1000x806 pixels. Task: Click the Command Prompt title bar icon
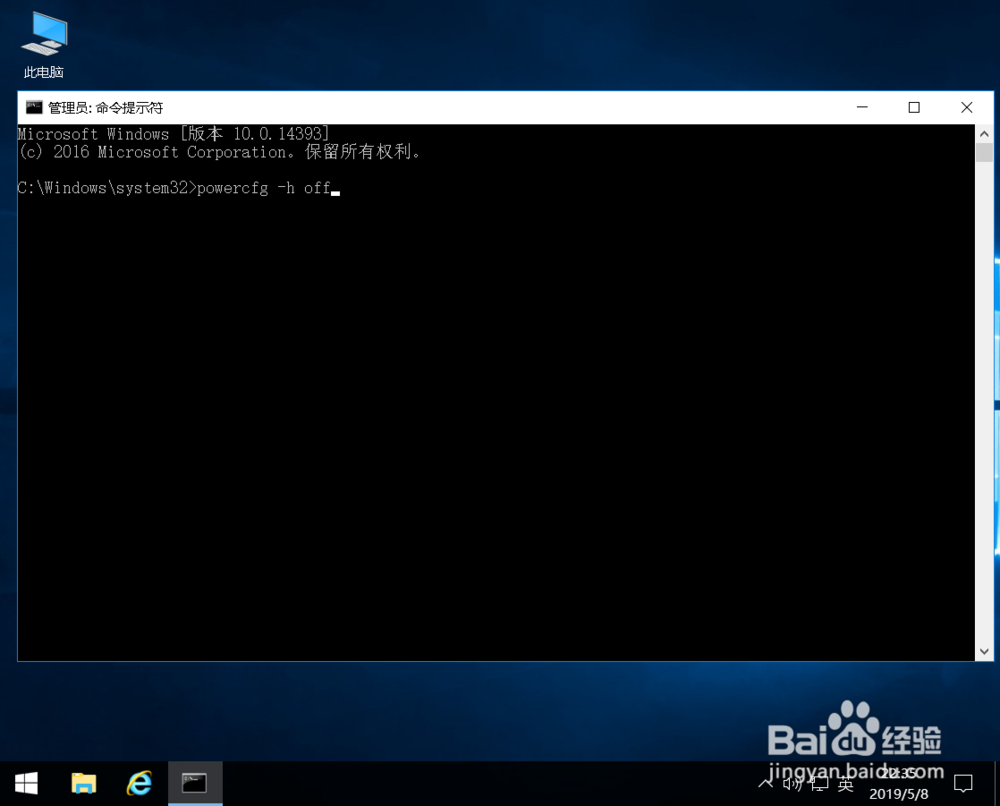(x=34, y=107)
